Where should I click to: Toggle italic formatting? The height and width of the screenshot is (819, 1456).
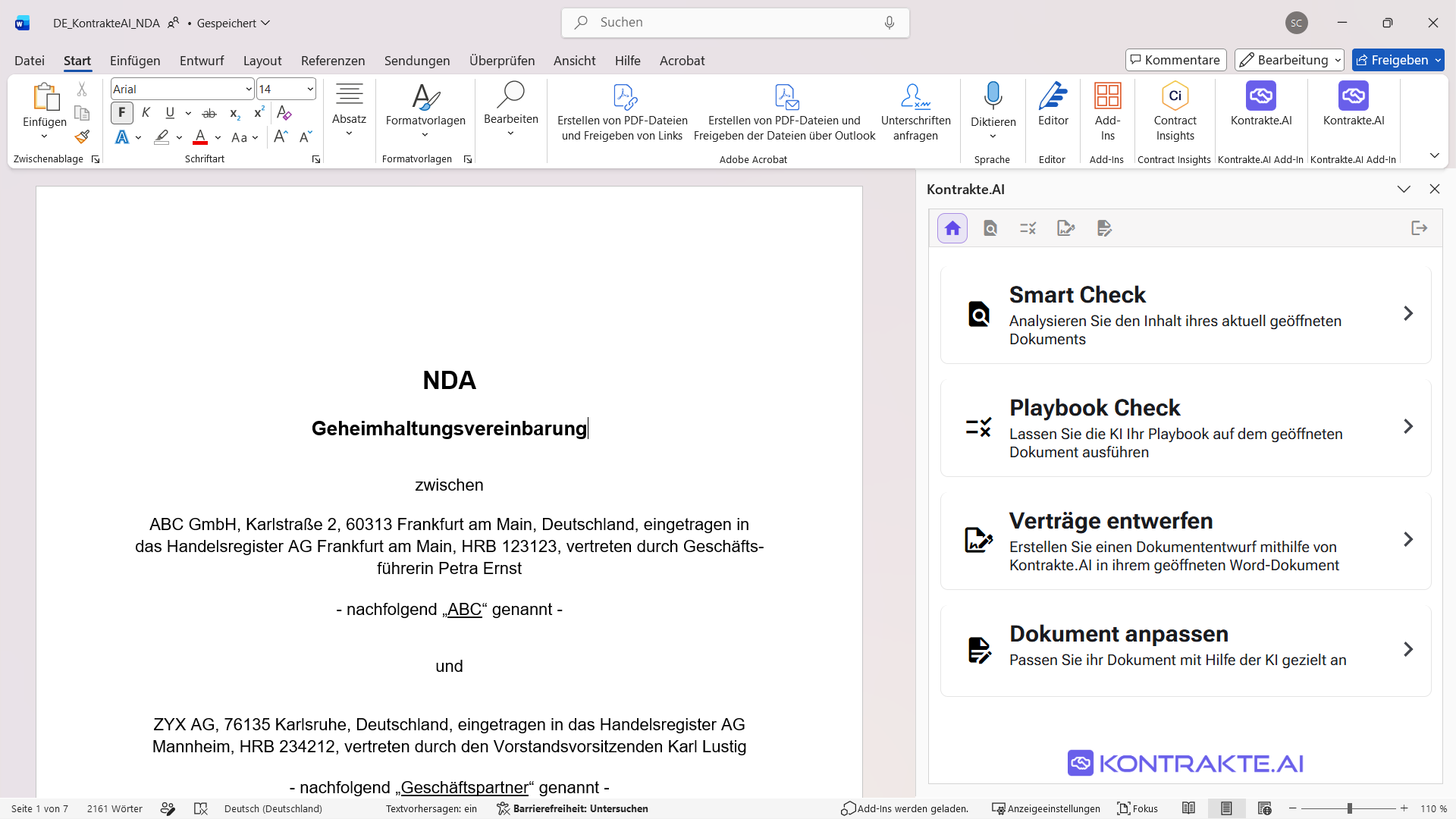tap(146, 113)
